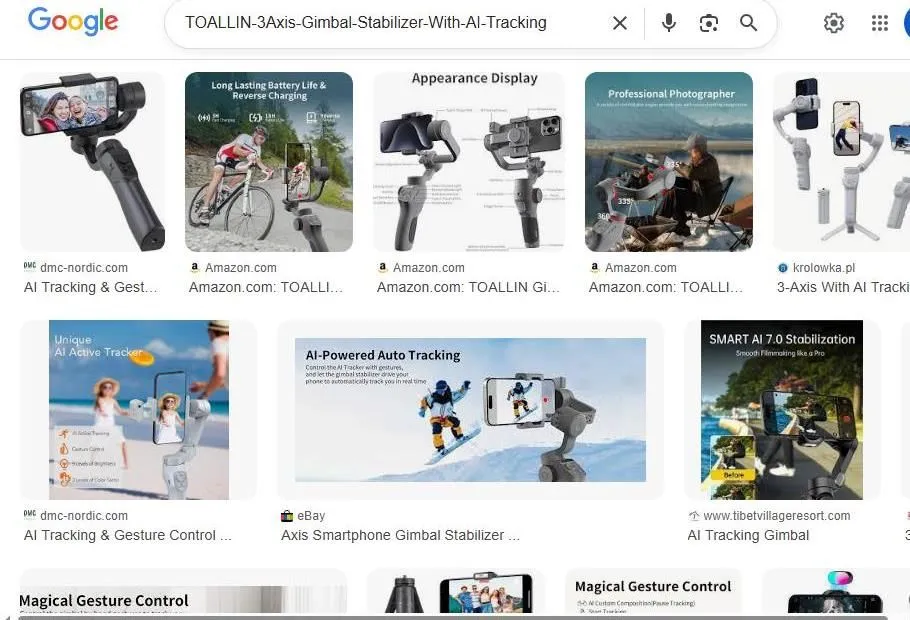Open the white gimbal with tripod image

842,162
